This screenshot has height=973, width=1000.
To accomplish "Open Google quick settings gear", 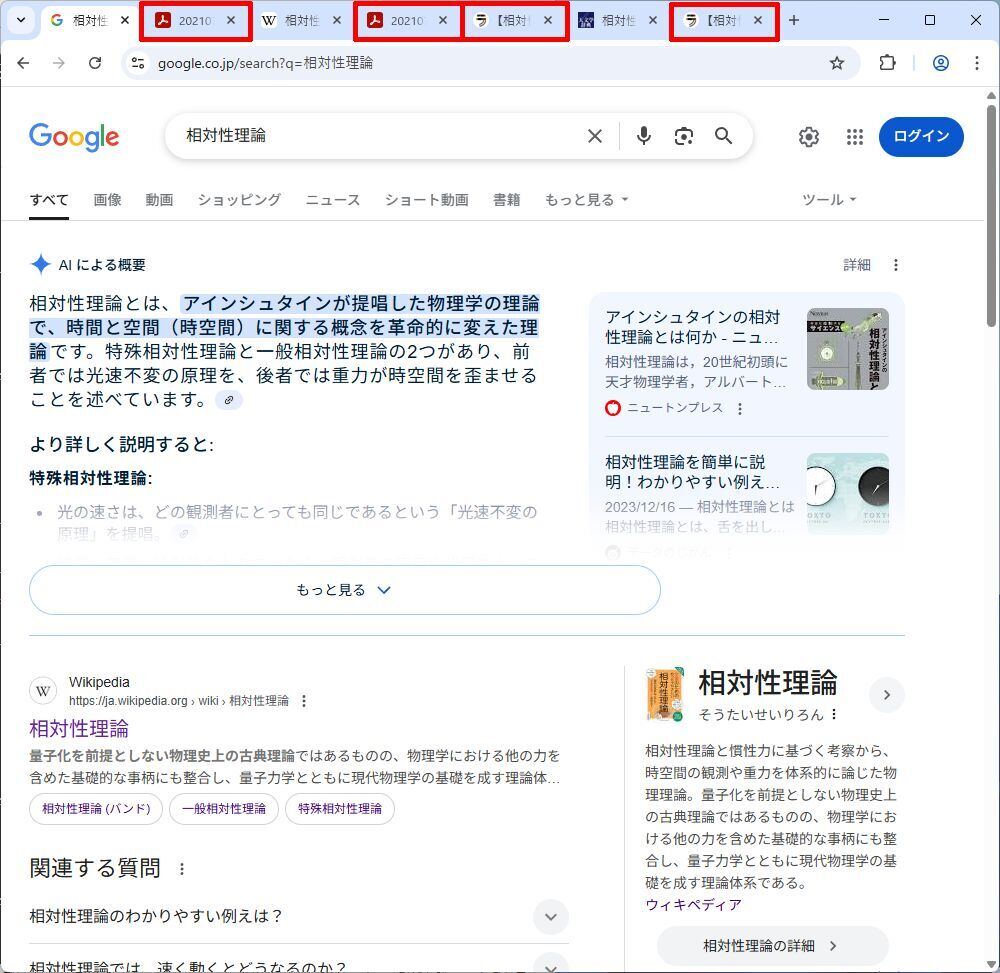I will pyautogui.click(x=809, y=136).
